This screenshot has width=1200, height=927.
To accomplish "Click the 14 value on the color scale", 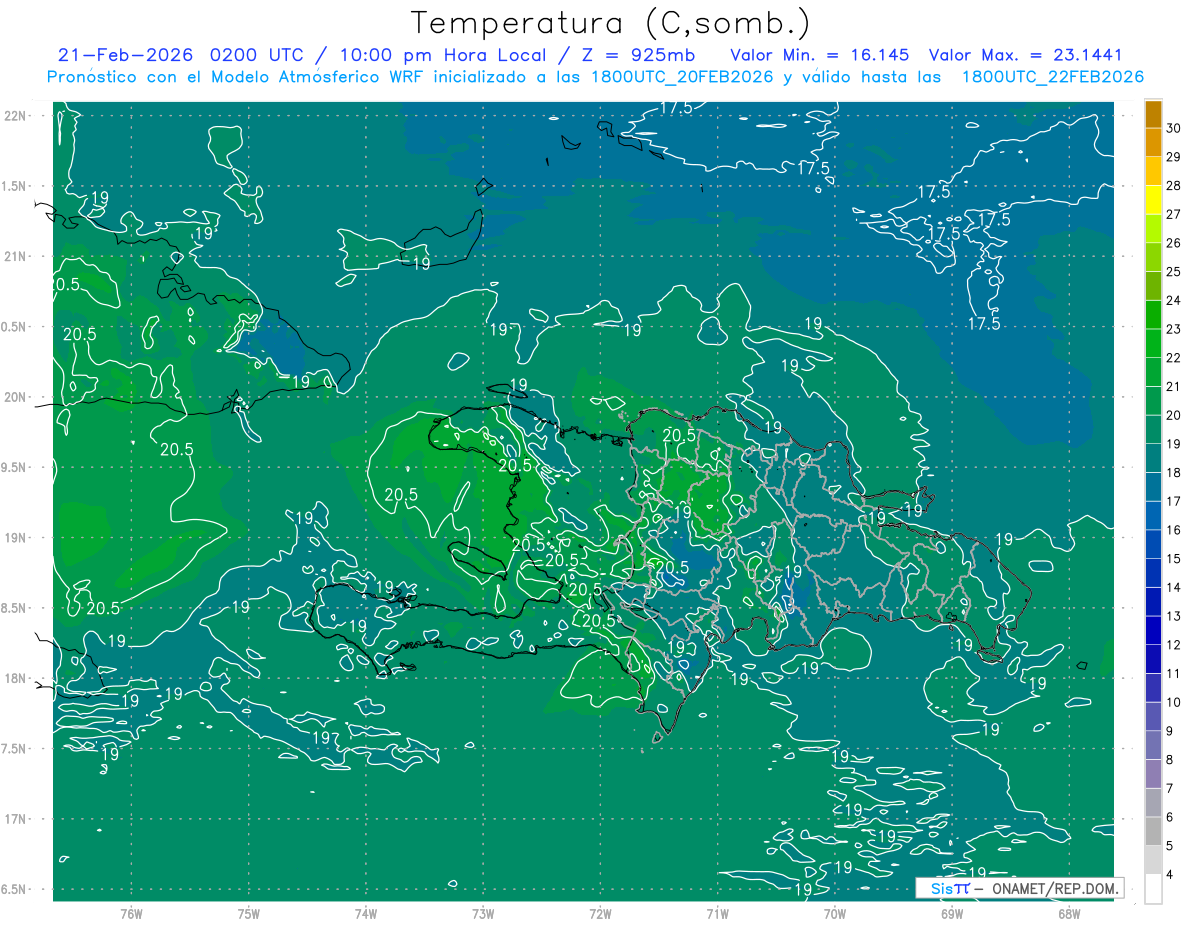I will pyautogui.click(x=1174, y=587).
